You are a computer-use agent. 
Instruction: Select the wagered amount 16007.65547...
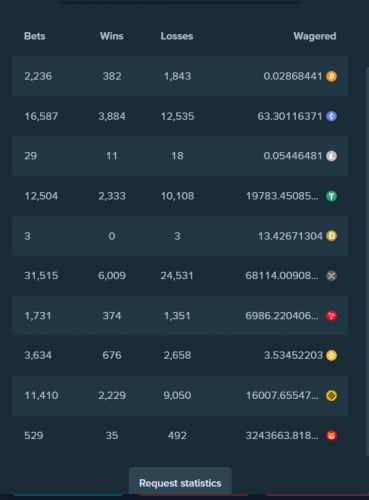[282, 395]
